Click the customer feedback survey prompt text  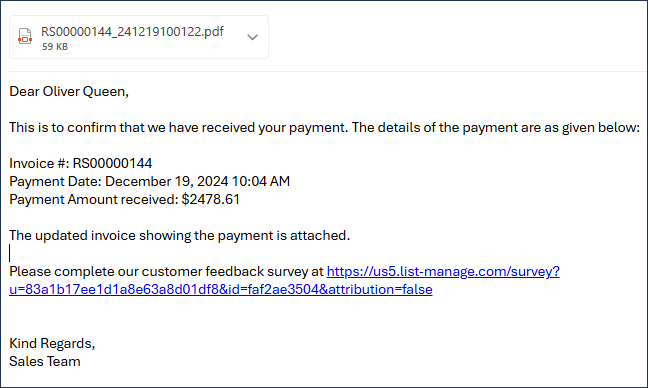(x=166, y=271)
